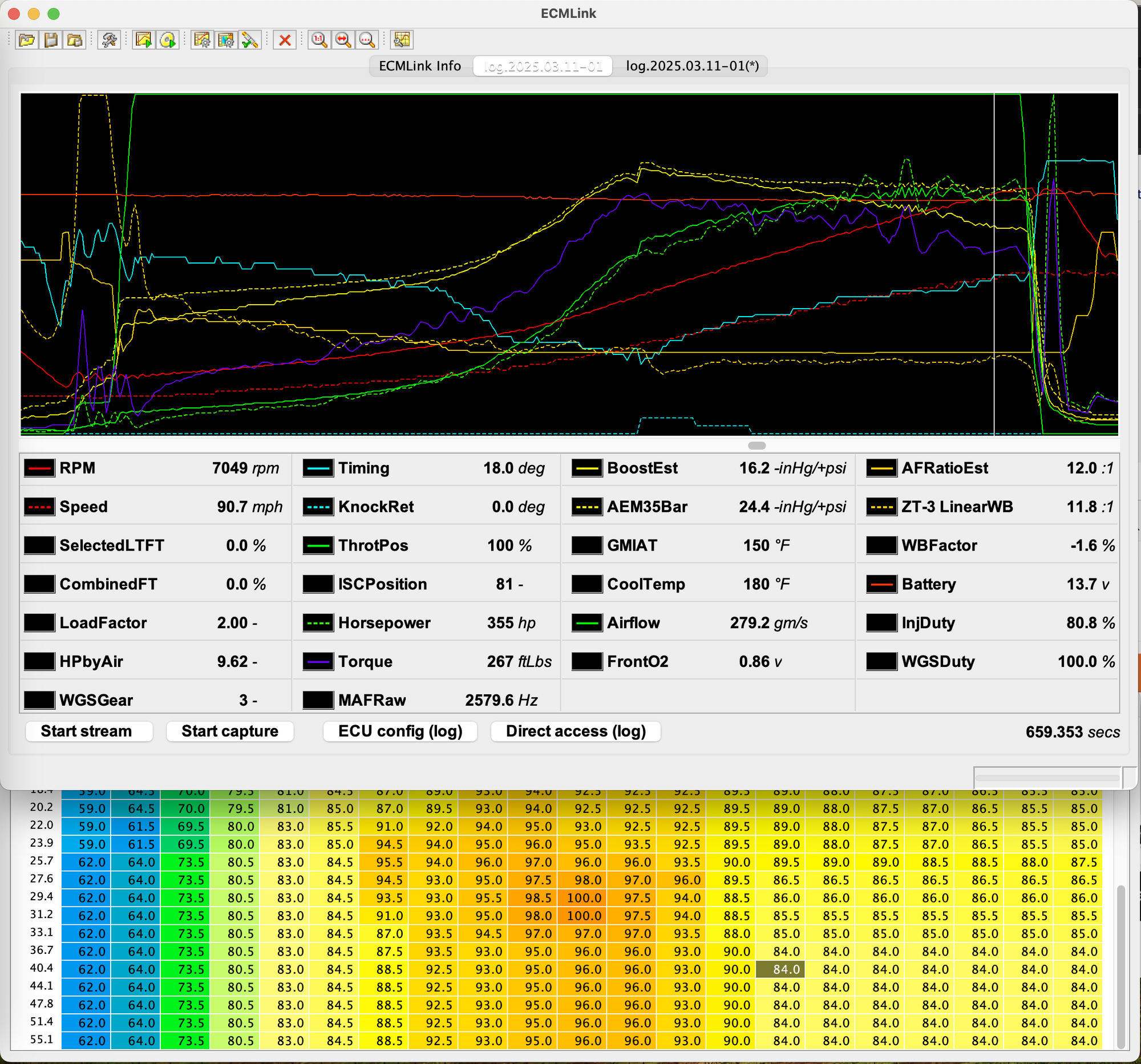
Task: Click the Speed dashed red swatch
Action: click(x=39, y=507)
